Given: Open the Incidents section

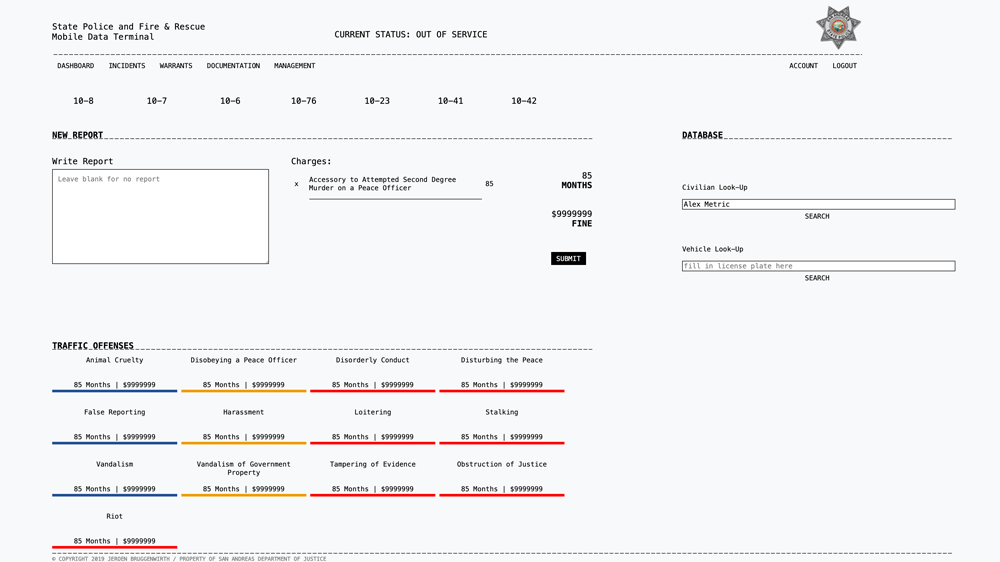Looking at the screenshot, I should pos(127,66).
